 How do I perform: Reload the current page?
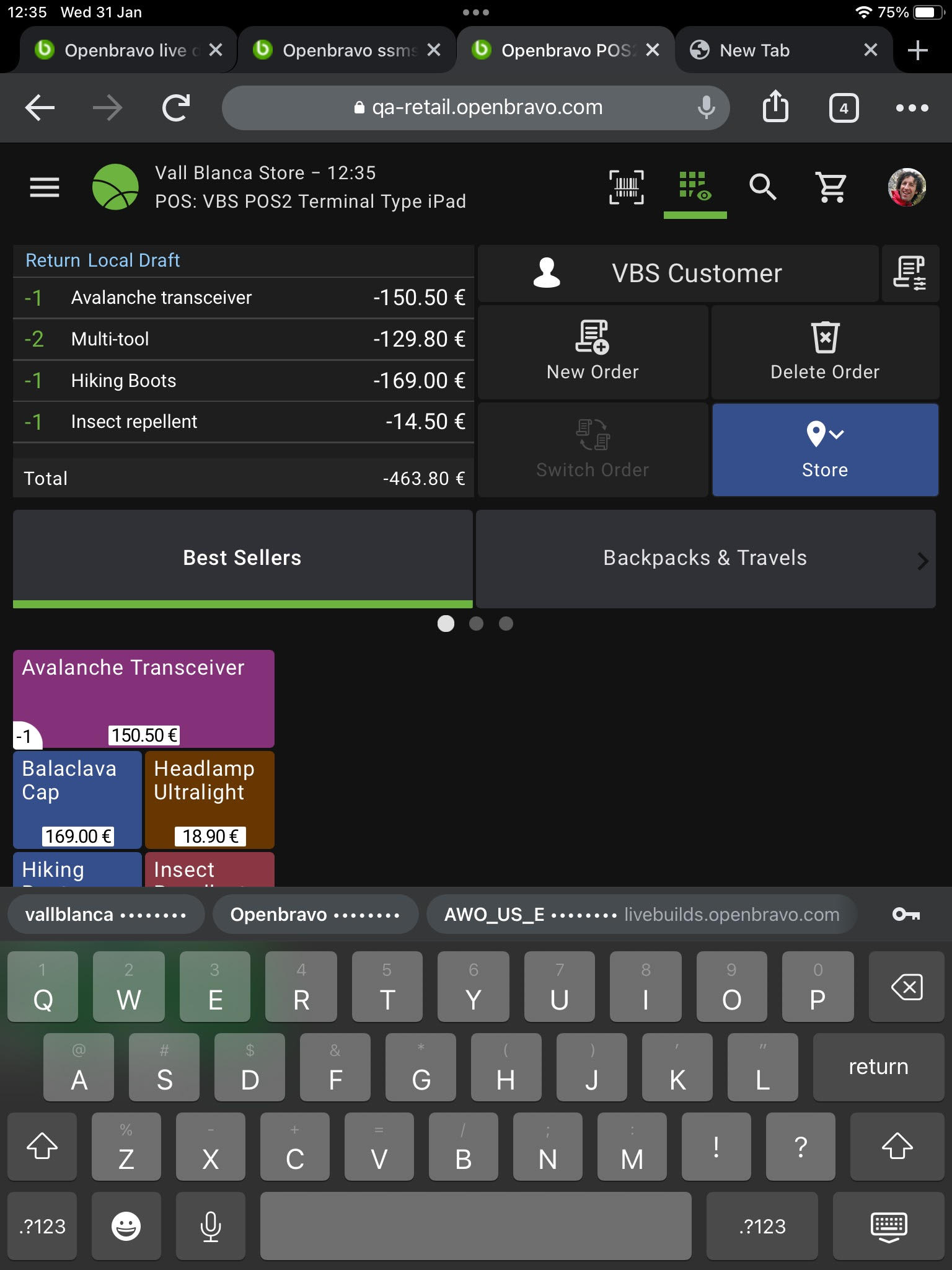click(x=176, y=108)
